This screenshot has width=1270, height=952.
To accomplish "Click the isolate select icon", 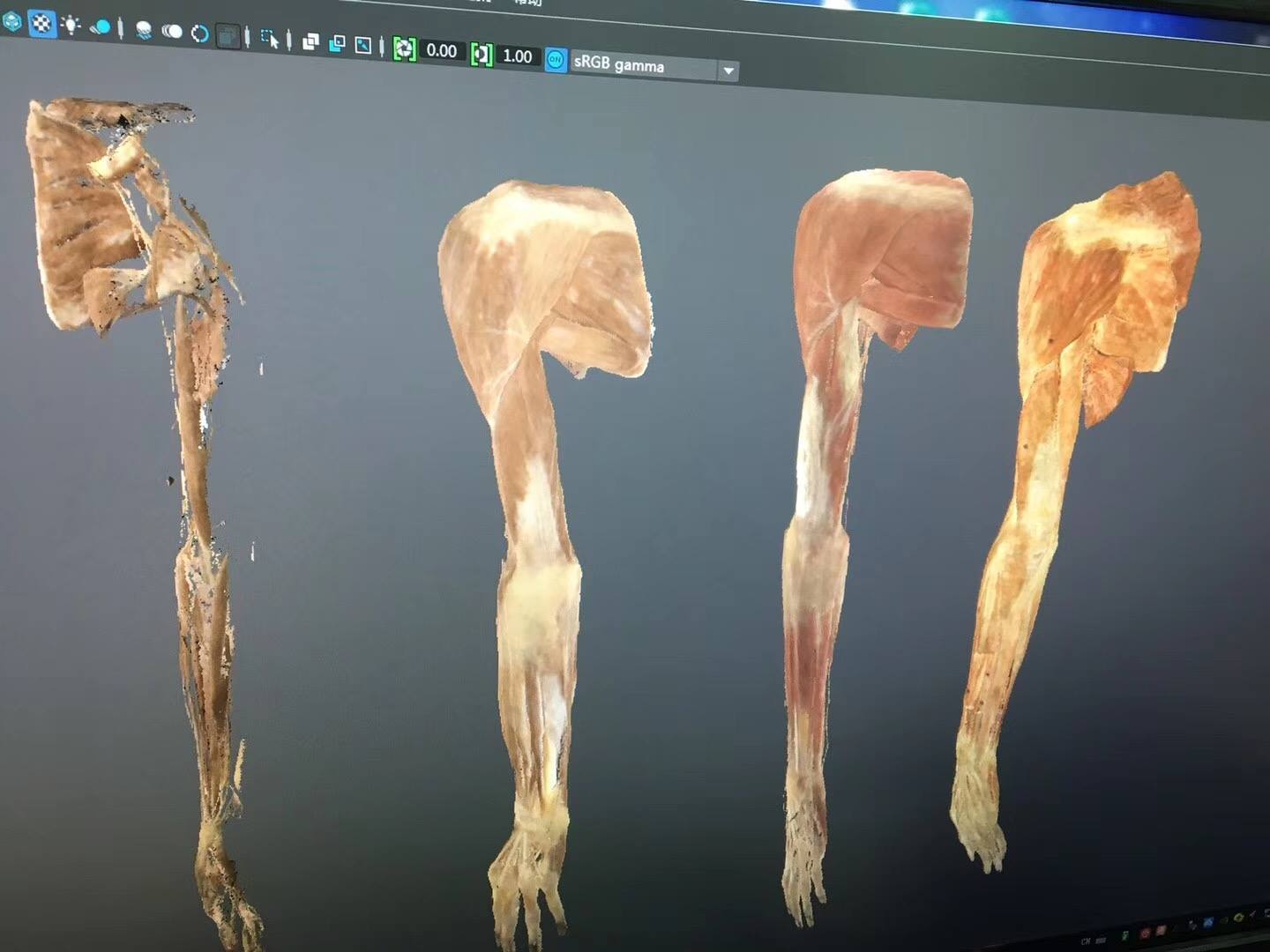I will 270,39.
